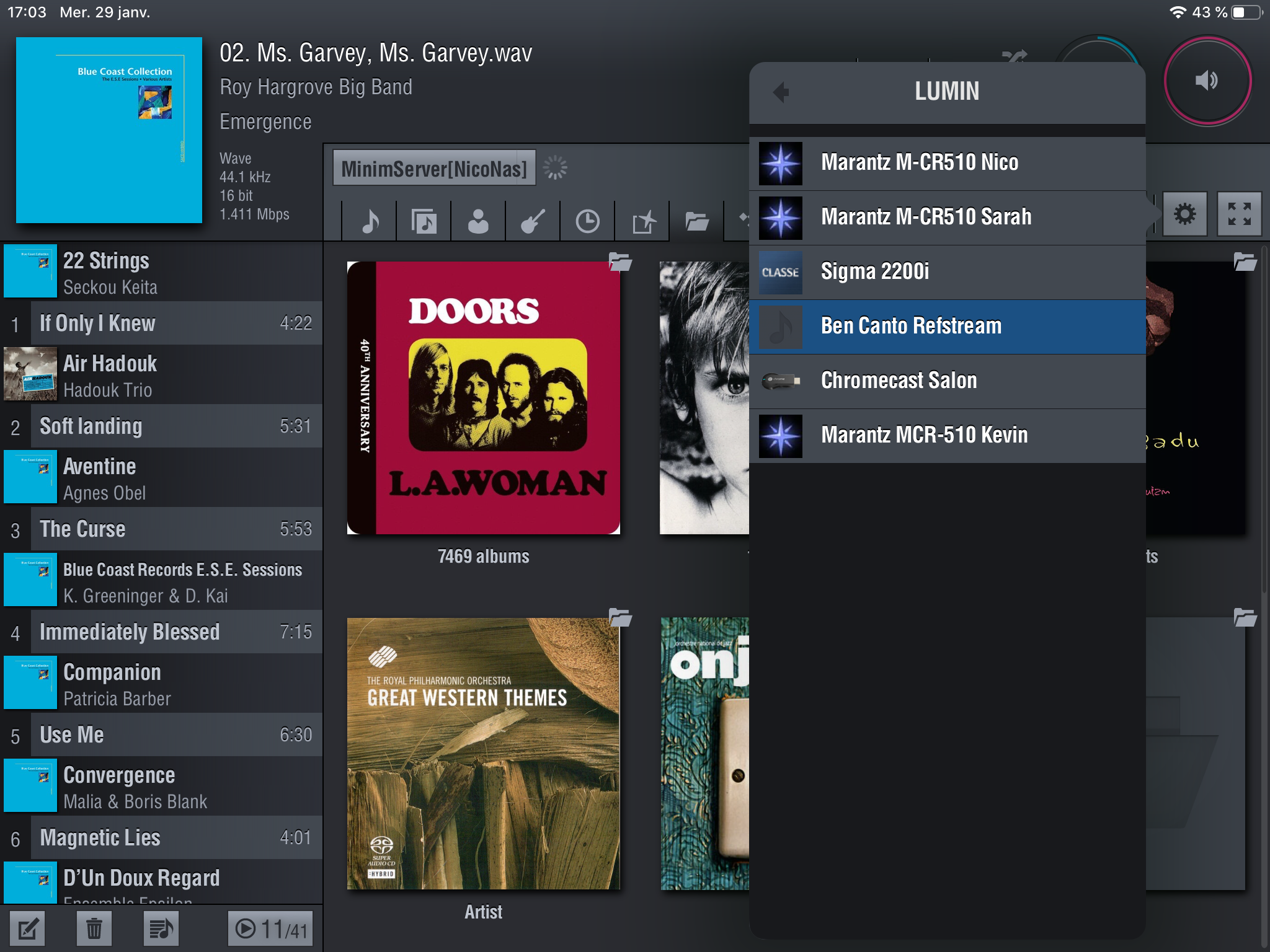Select the folder browse tab in toolbar
The image size is (1270, 952).
pyautogui.click(x=696, y=221)
